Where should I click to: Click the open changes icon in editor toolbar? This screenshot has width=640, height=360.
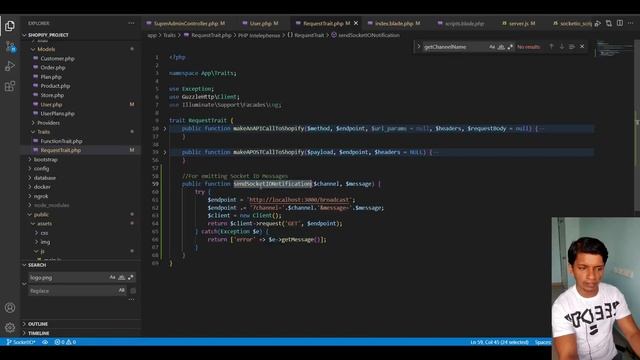pos(609,23)
